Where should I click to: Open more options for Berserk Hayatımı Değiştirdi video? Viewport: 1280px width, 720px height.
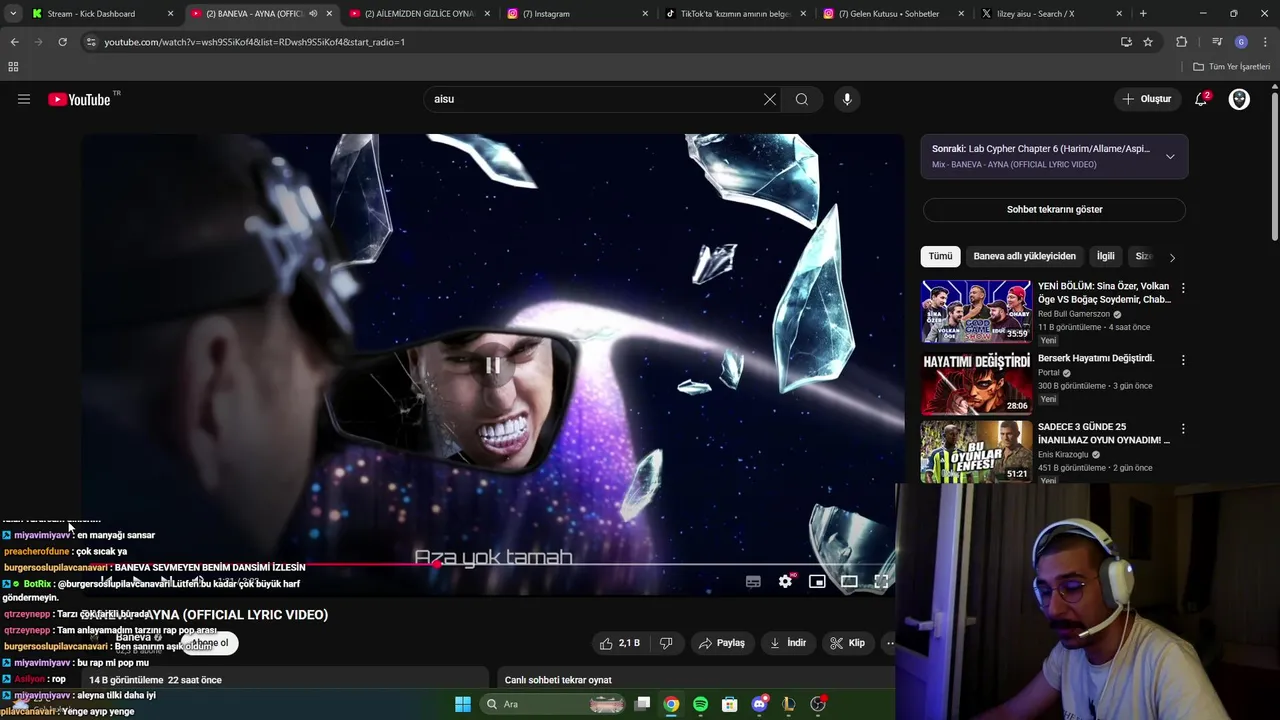point(1183,360)
